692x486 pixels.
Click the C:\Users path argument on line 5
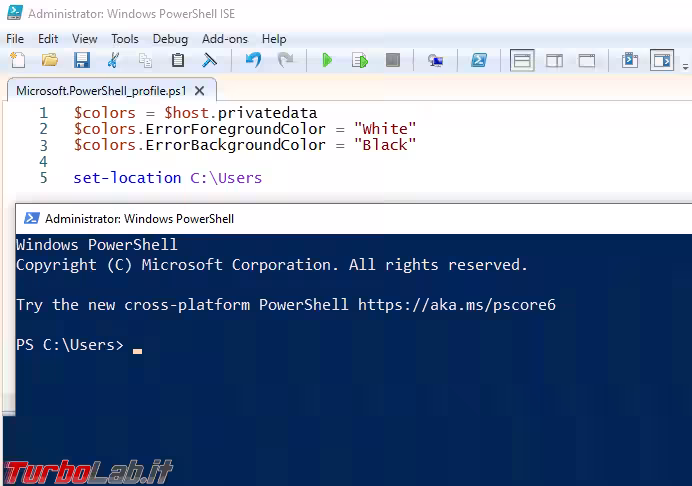pyautogui.click(x=226, y=178)
